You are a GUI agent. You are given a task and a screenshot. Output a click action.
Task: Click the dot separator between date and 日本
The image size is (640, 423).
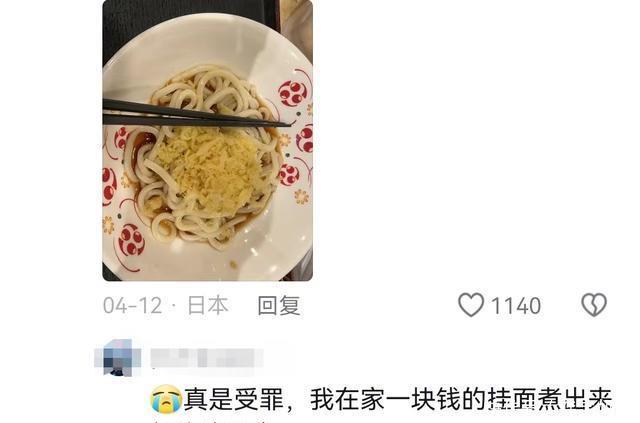174,306
